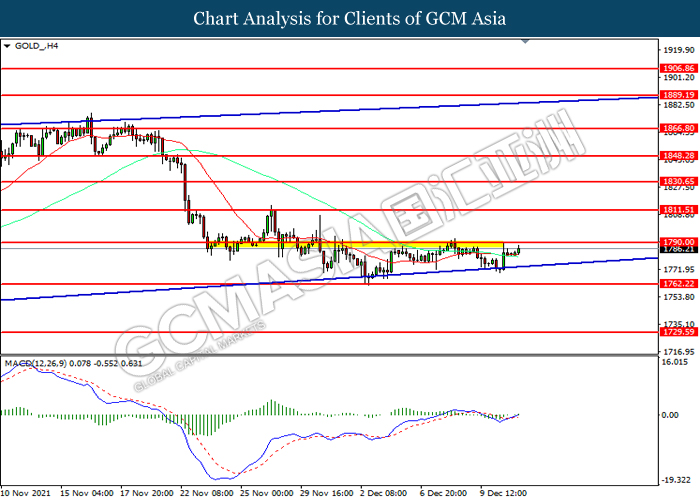Image resolution: width=700 pixels, height=500 pixels.
Task: Click the 1882.50 axis value
Action: tap(678, 105)
